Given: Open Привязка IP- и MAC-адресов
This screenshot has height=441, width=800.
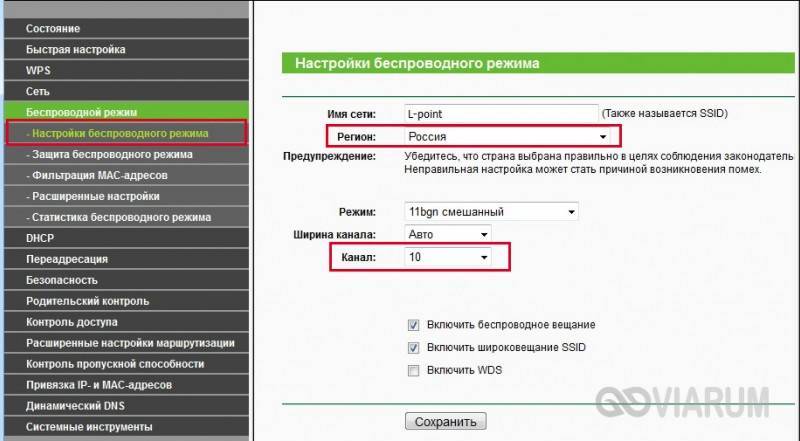Looking at the screenshot, I should pos(126,384).
